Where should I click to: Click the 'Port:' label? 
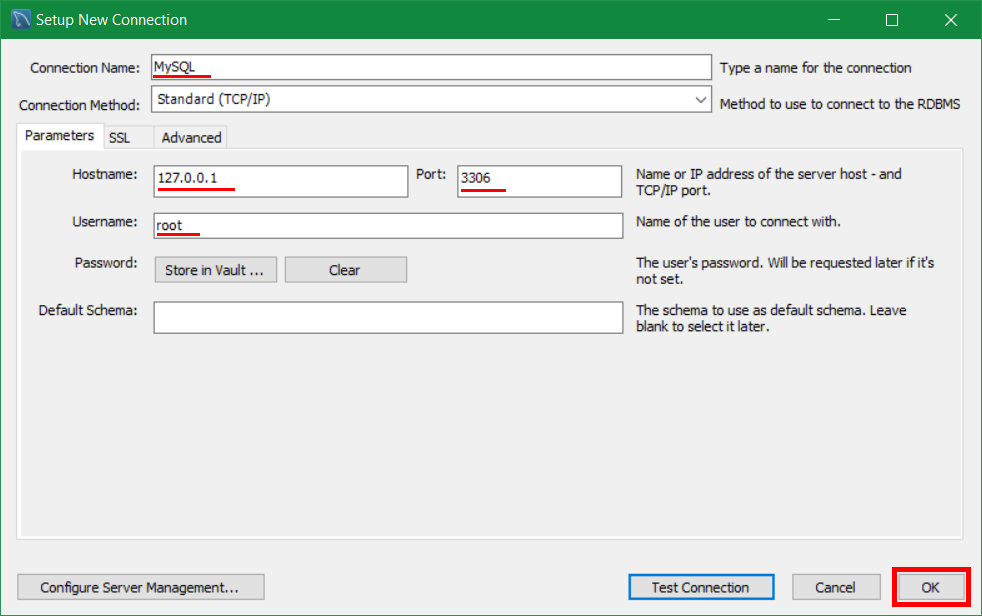click(431, 174)
